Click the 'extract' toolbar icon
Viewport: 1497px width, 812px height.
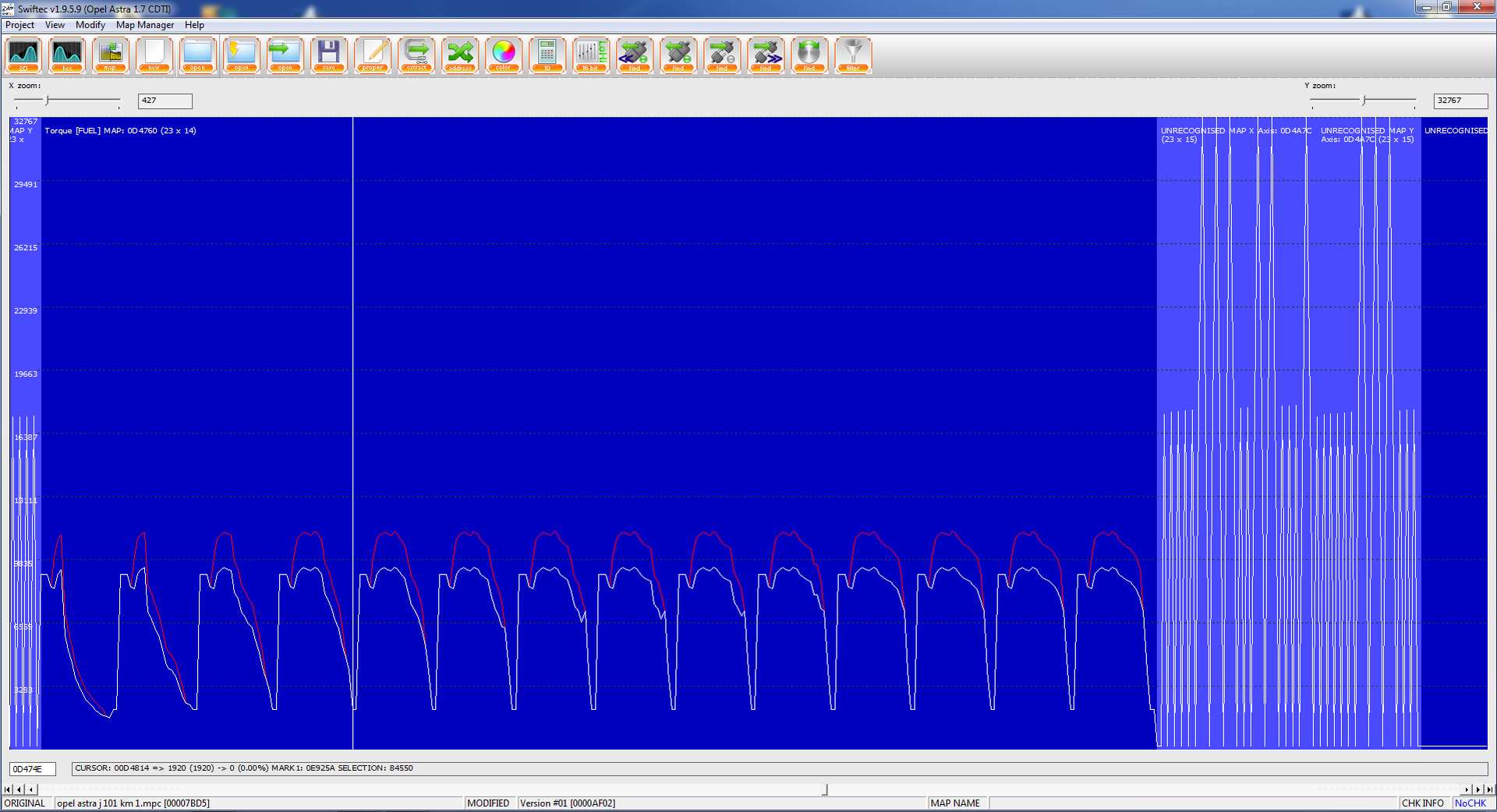pos(416,55)
